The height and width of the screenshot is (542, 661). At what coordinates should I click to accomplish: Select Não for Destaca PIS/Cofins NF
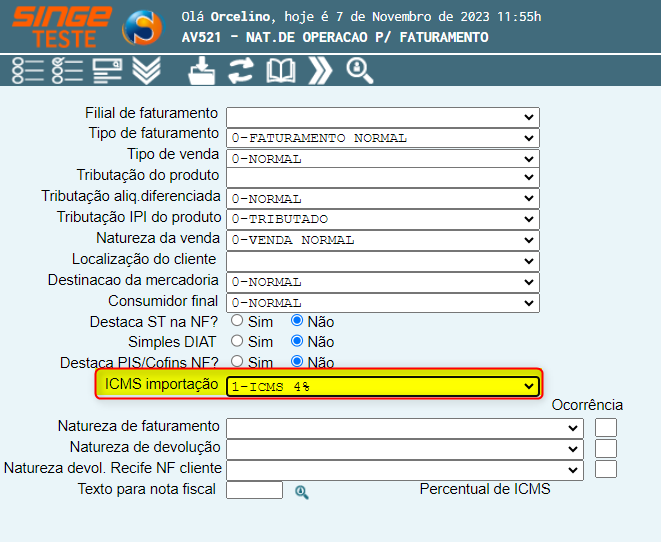297,361
